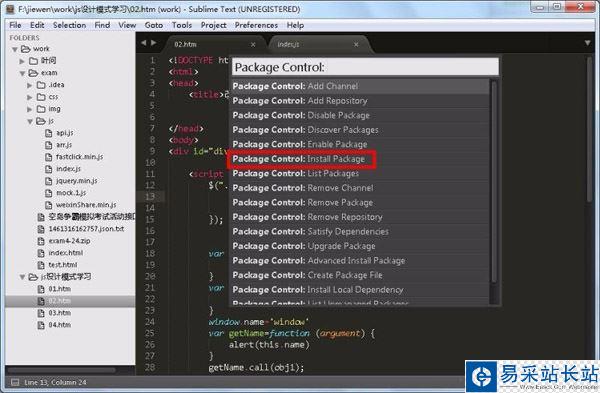This screenshot has height=393, width=600.
Task: Choose Package Control: Advanced Install Package
Action: coord(360,261)
